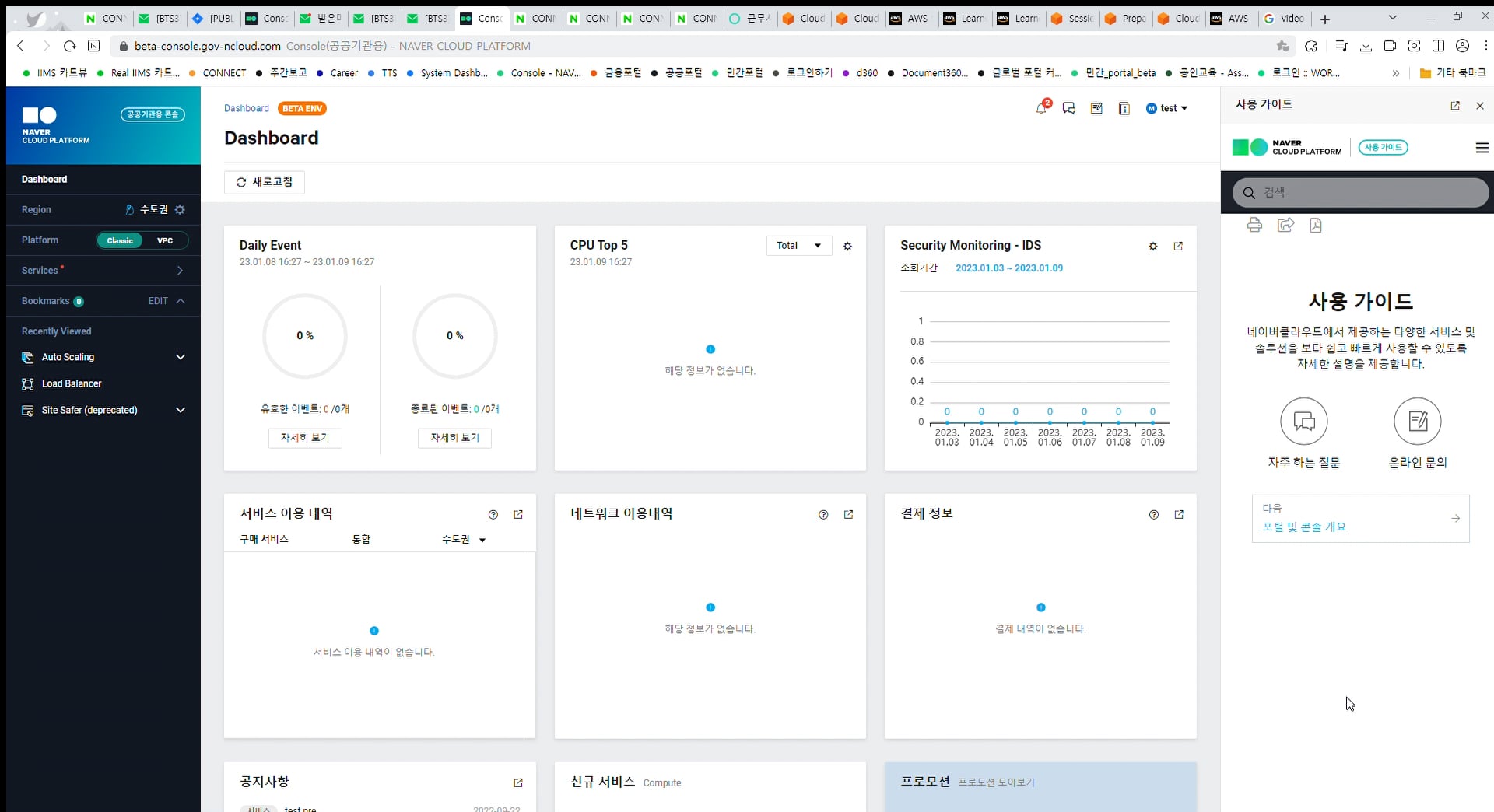
Task: Click the 0% daily event progress circle
Action: [x=304, y=336]
